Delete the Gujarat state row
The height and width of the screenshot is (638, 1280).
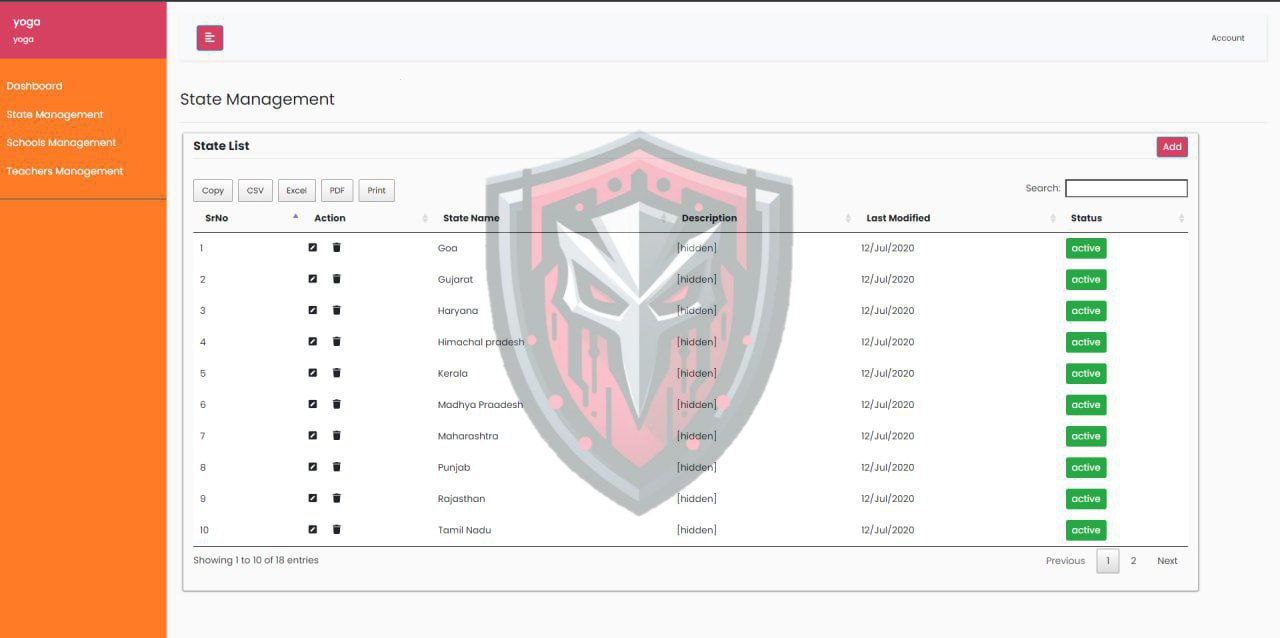point(337,279)
